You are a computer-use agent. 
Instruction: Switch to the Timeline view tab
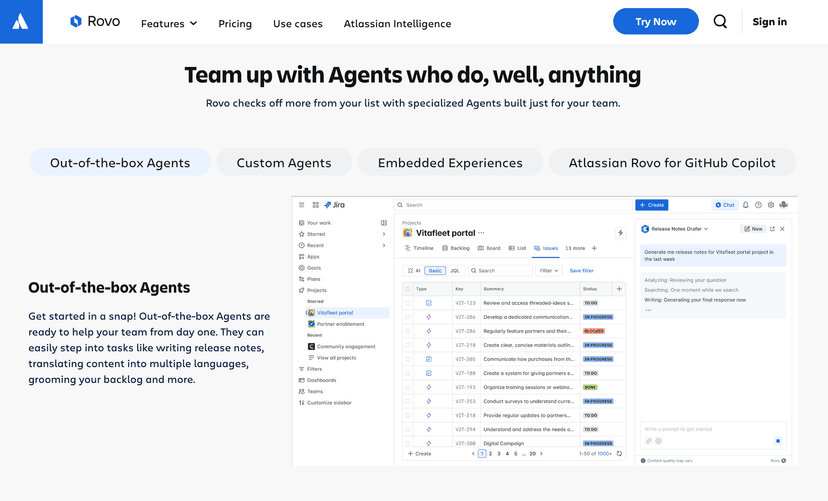(x=419, y=248)
